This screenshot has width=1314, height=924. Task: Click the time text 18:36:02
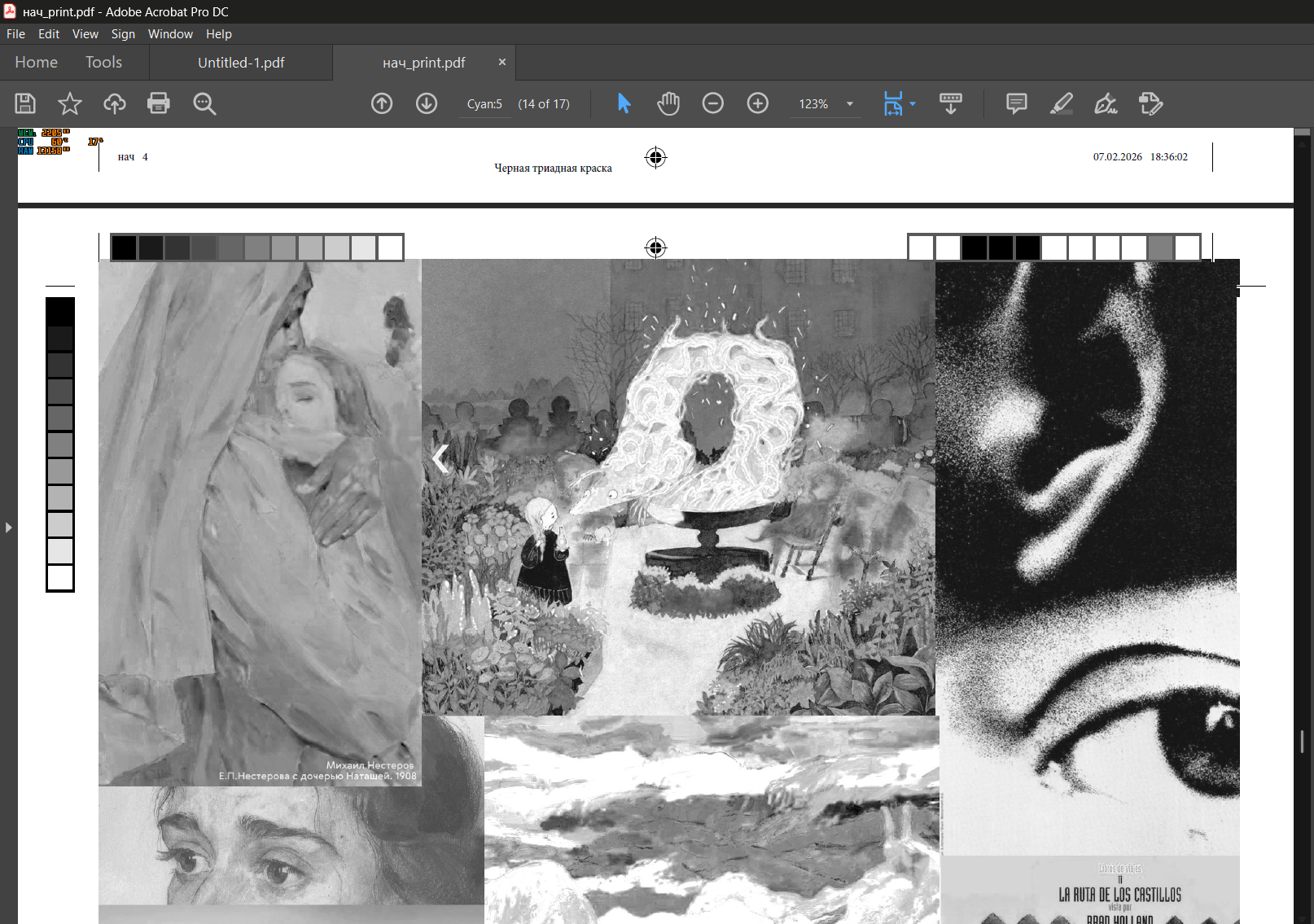(x=1169, y=157)
